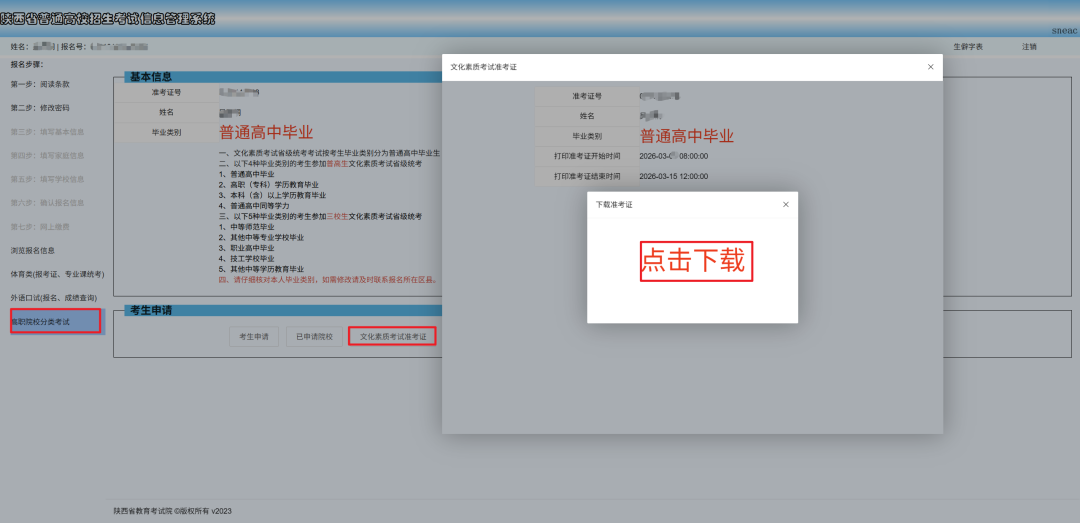Click the 已申请院校 button
This screenshot has width=1080, height=523.
click(x=314, y=337)
